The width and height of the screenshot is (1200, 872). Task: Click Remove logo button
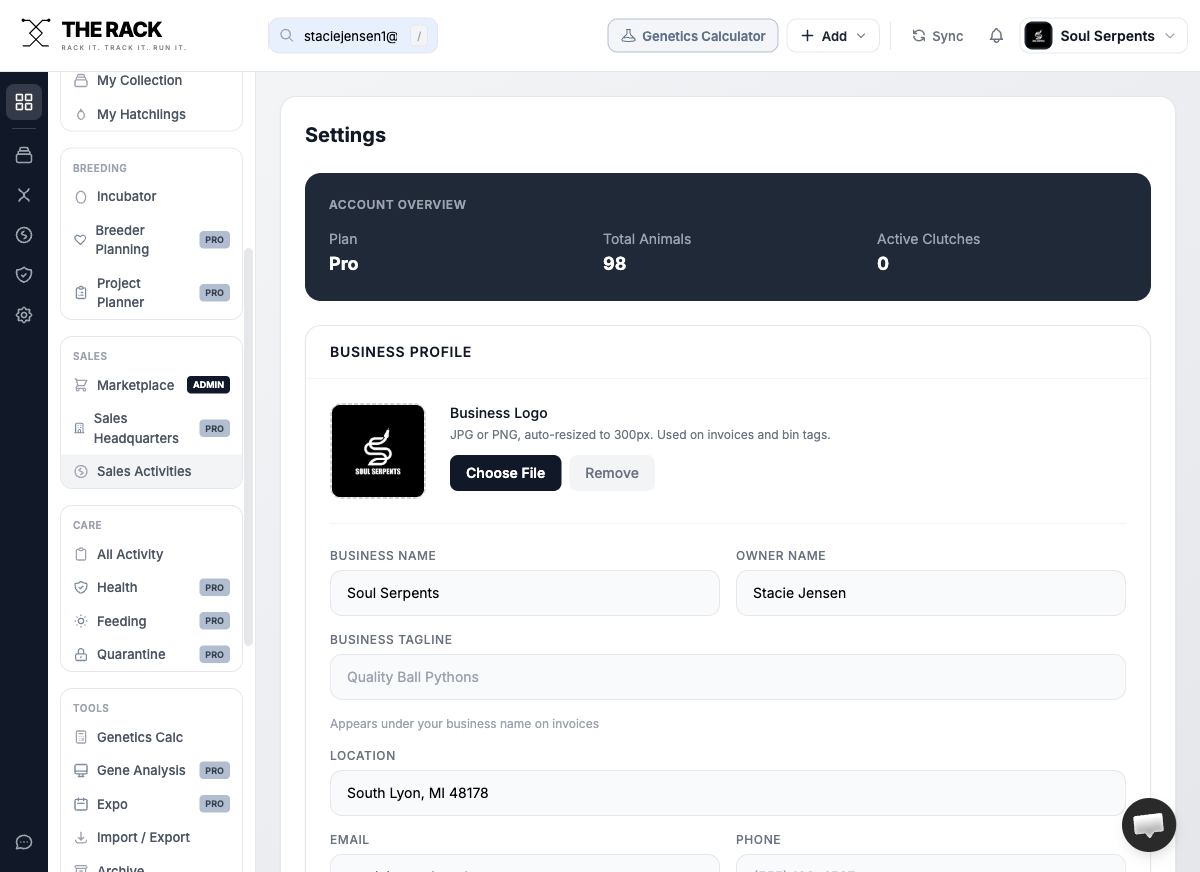coord(612,473)
